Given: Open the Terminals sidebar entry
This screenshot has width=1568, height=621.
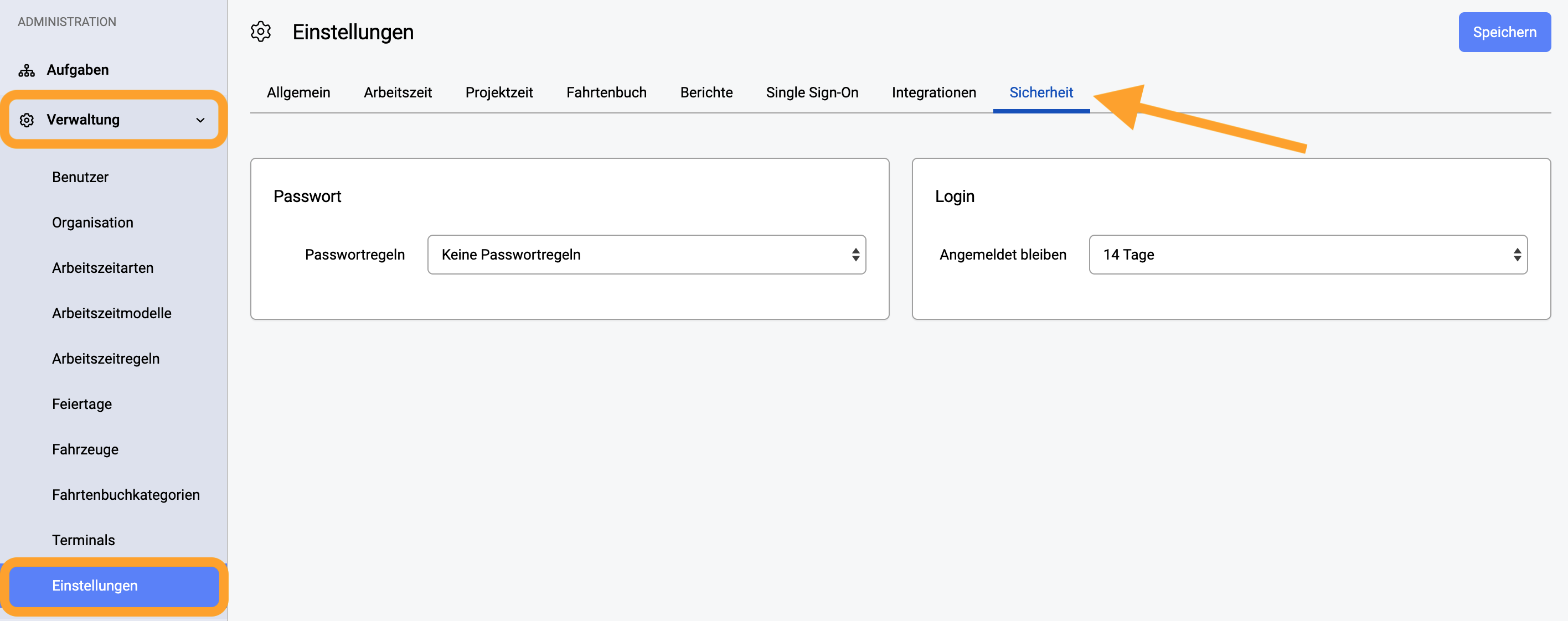Looking at the screenshot, I should coord(84,540).
